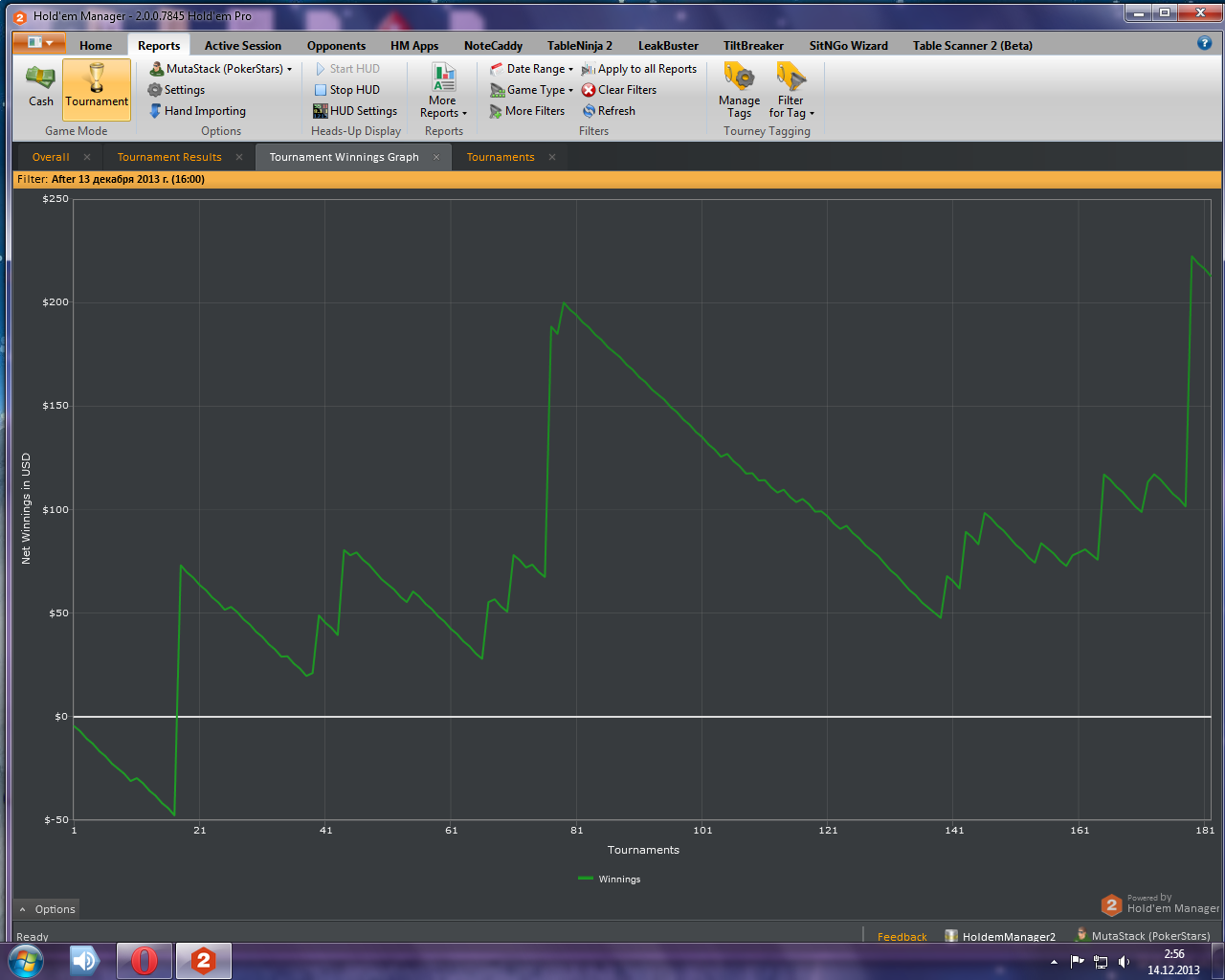Screen dimensions: 1225x980
Task: Switch to Overall report tab
Action: (51, 157)
